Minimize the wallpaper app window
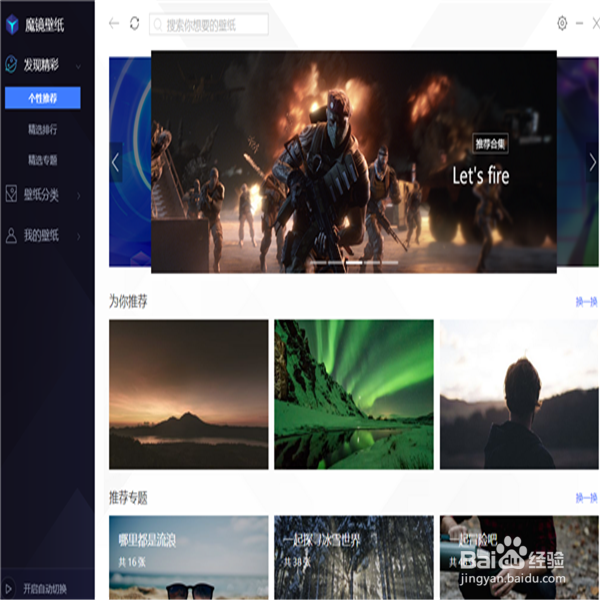 click(x=579, y=23)
